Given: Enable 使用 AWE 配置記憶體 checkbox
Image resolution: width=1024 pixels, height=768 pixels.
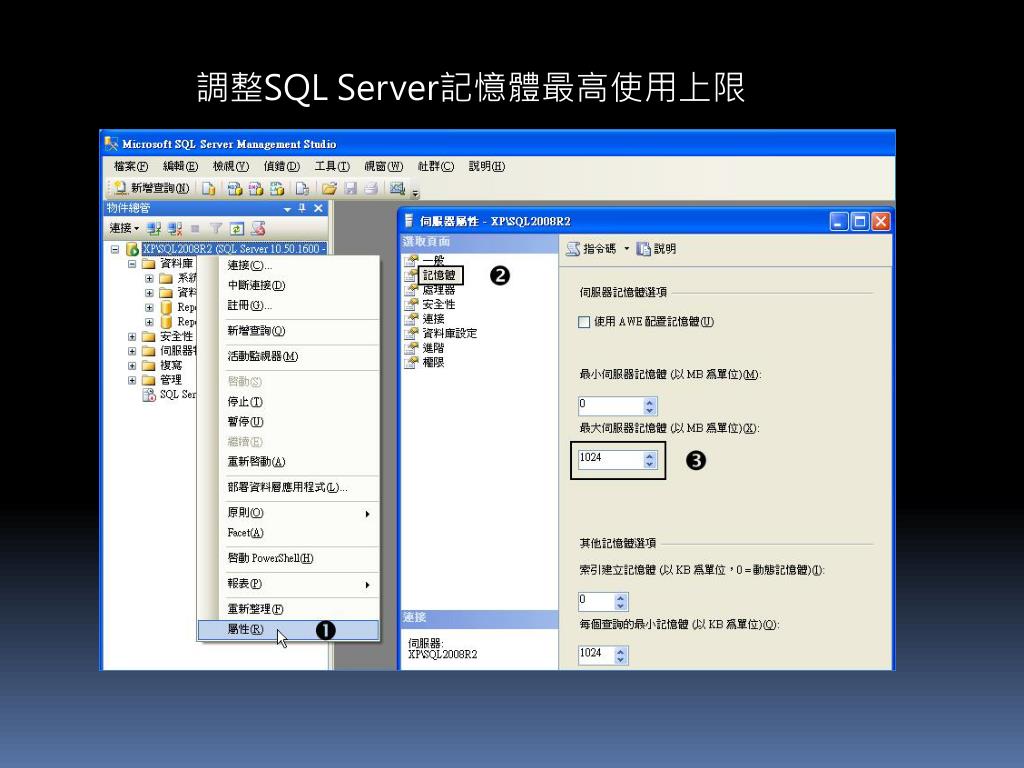Looking at the screenshot, I should point(584,322).
